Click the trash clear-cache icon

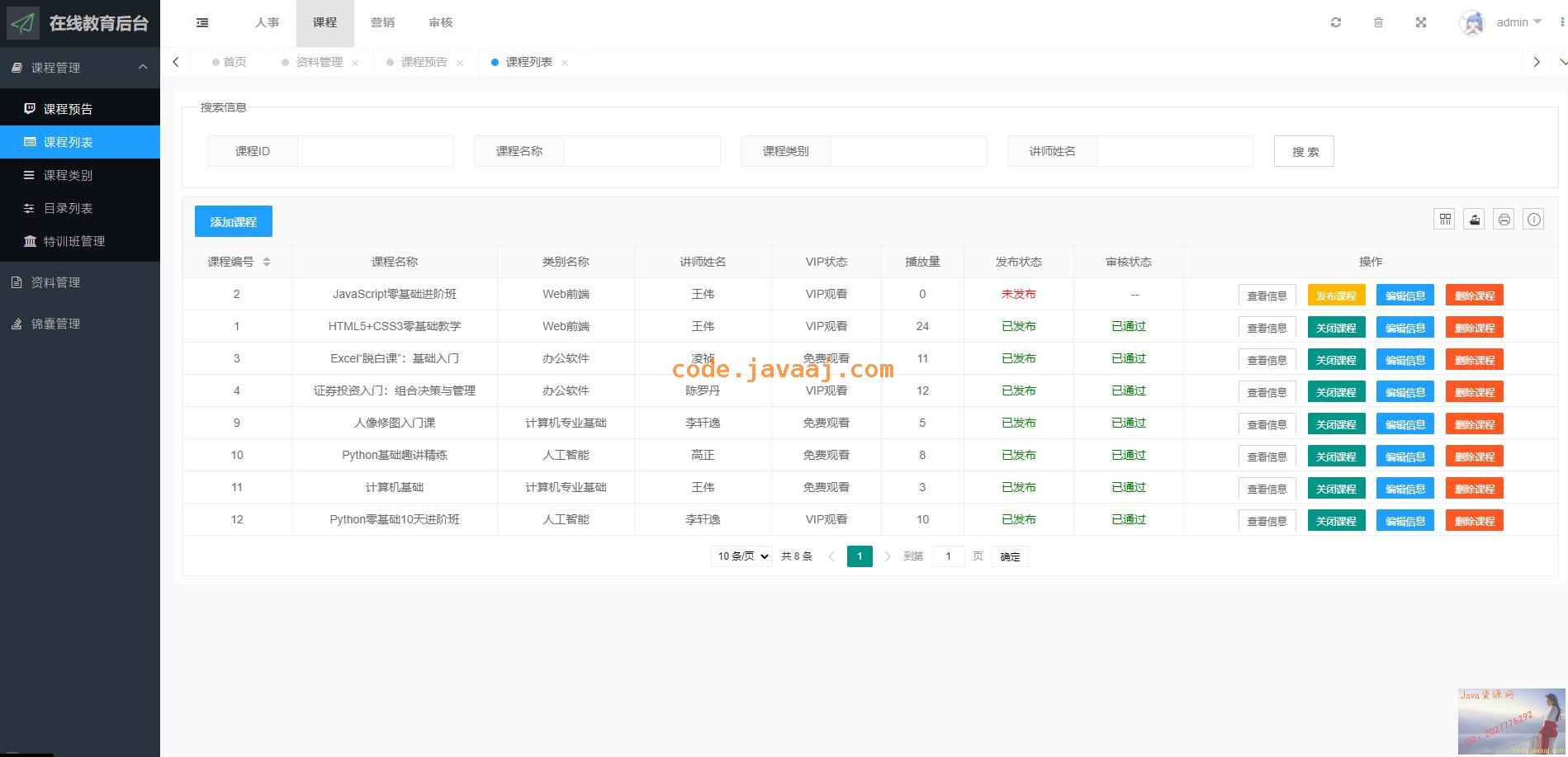click(x=1378, y=23)
